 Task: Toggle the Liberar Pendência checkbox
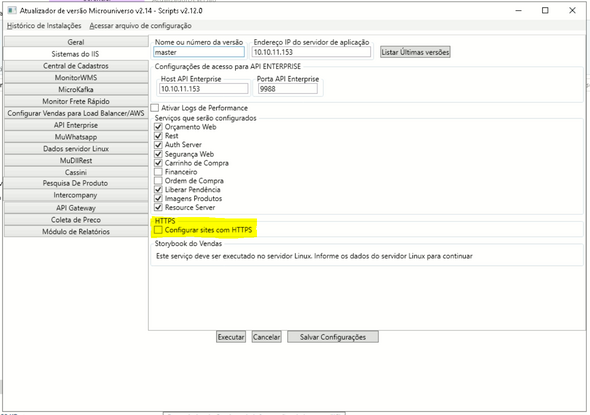(158, 190)
